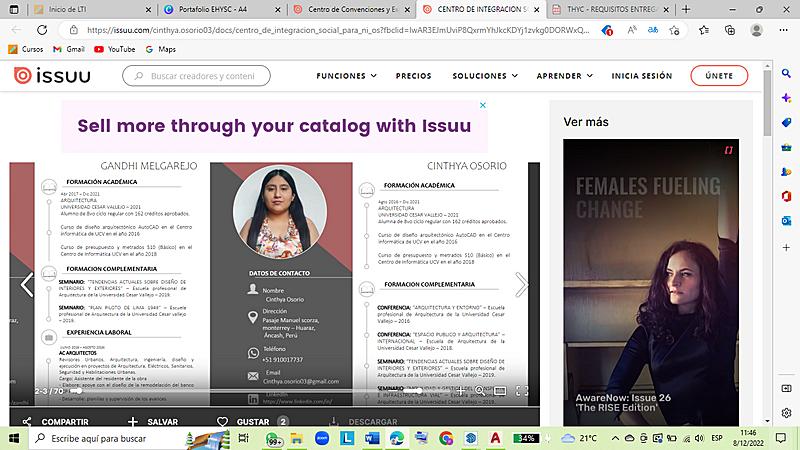Viewport: 800px width, 450px height.
Task: Enter fullscreen reader mode
Action: (x=521, y=391)
